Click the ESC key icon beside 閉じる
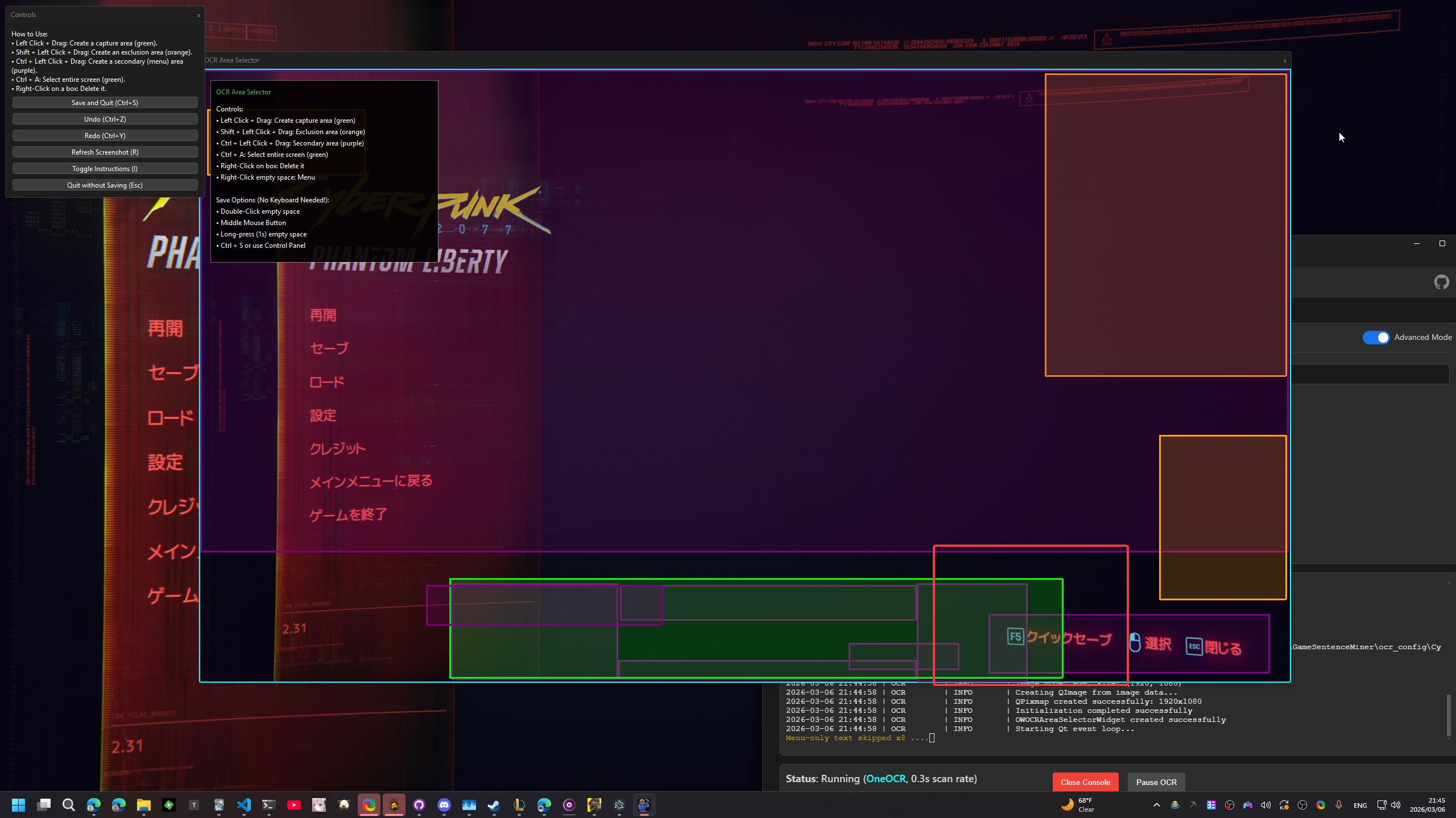This screenshot has height=818, width=1456. click(1194, 646)
